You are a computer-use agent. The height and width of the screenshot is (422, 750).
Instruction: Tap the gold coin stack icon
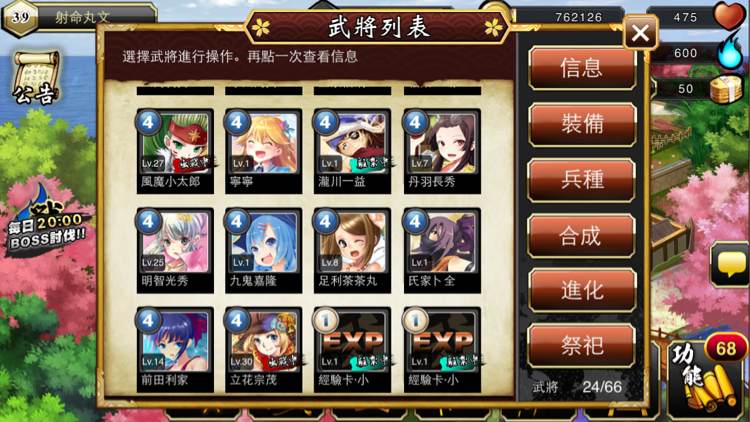tap(727, 89)
